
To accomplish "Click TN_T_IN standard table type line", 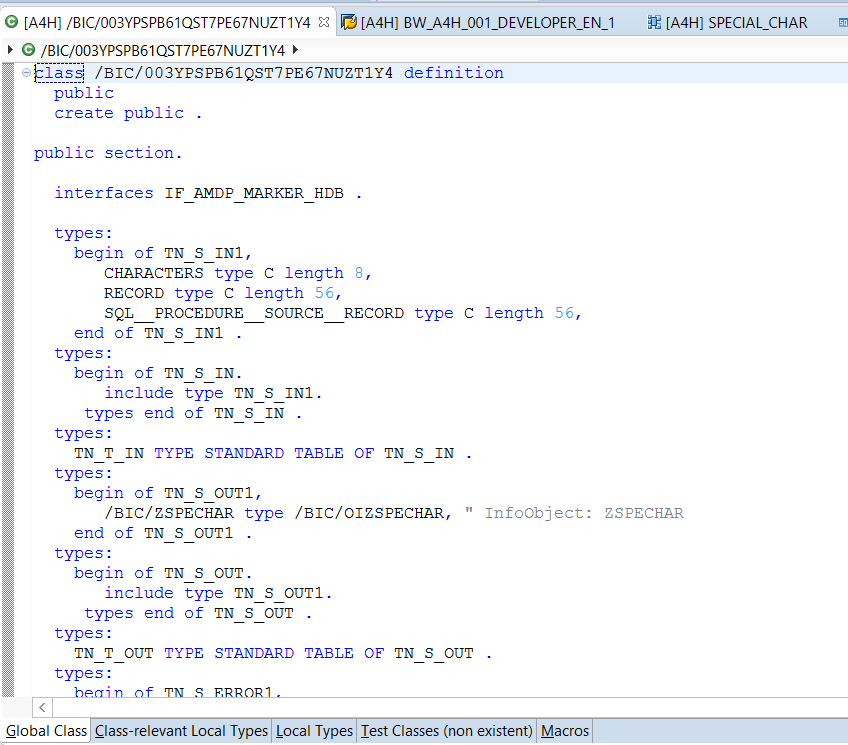I will pyautogui.click(x=273, y=453).
